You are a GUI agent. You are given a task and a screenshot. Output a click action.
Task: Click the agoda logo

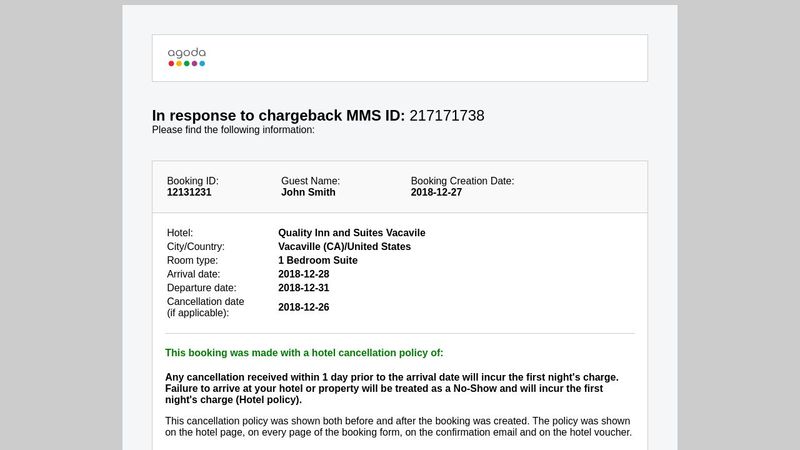coord(187,57)
